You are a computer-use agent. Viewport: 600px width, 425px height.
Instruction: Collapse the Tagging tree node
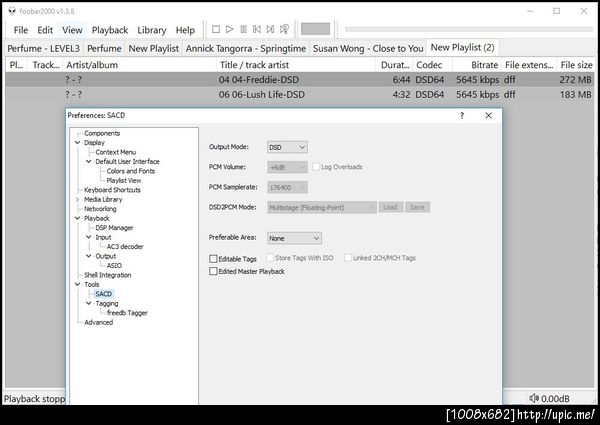pos(88,303)
